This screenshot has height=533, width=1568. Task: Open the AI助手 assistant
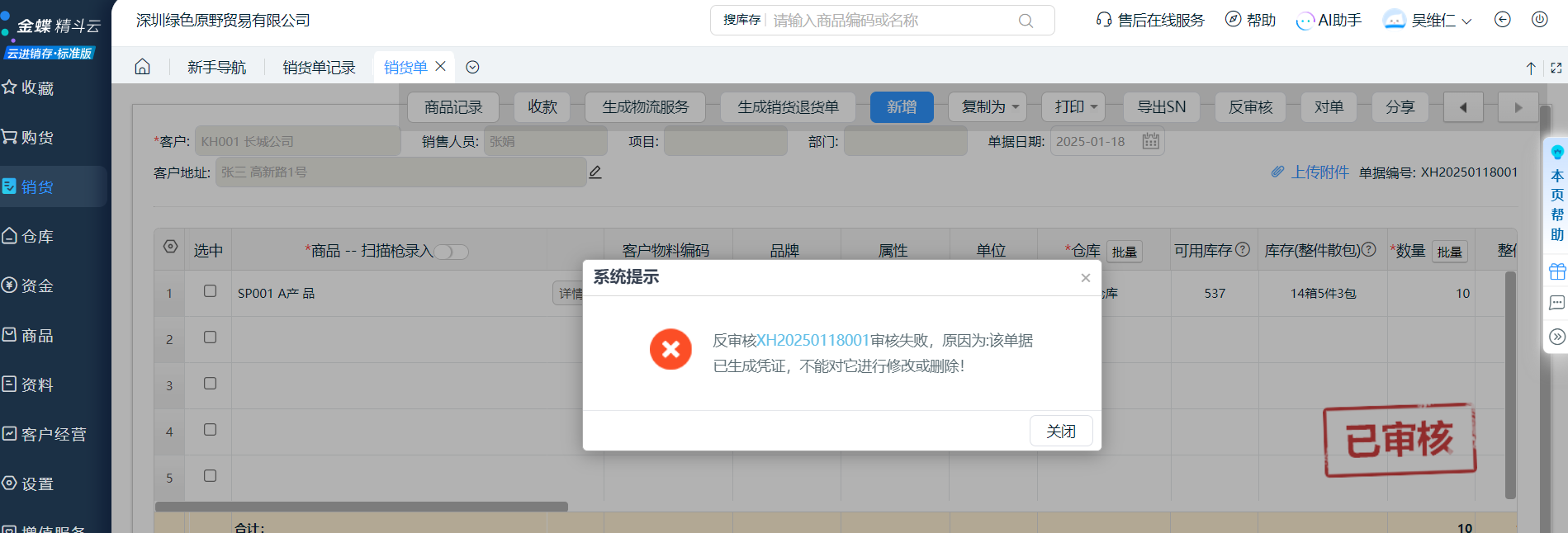click(x=1329, y=21)
